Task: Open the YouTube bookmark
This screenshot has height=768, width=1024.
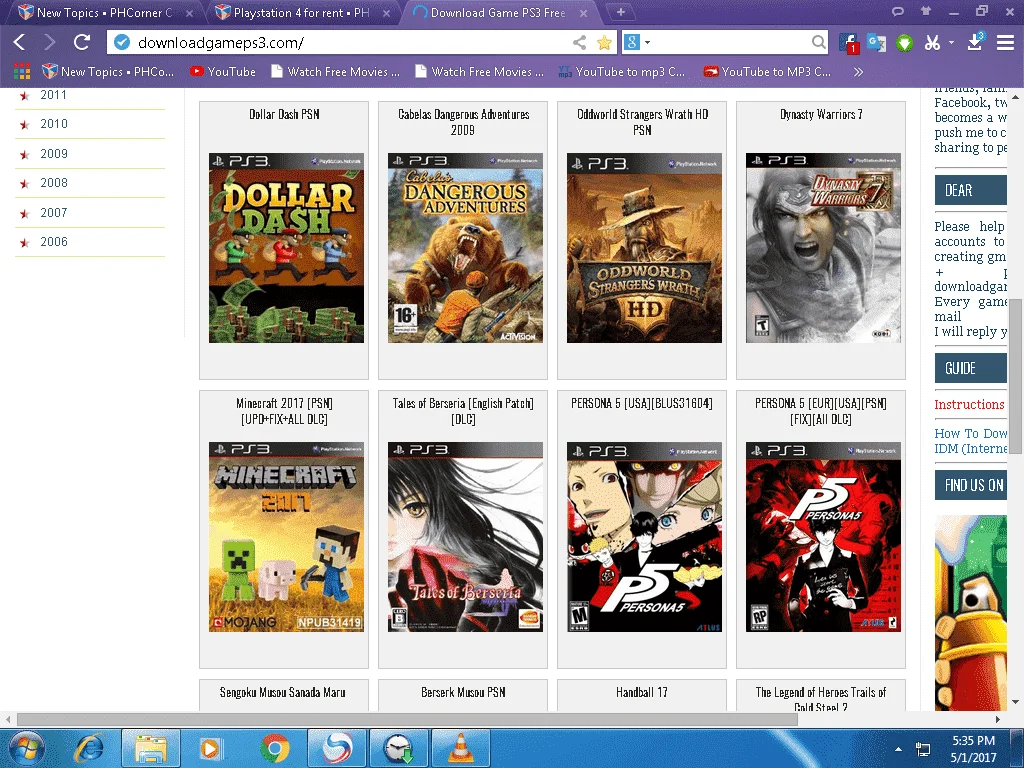Action: 223,71
